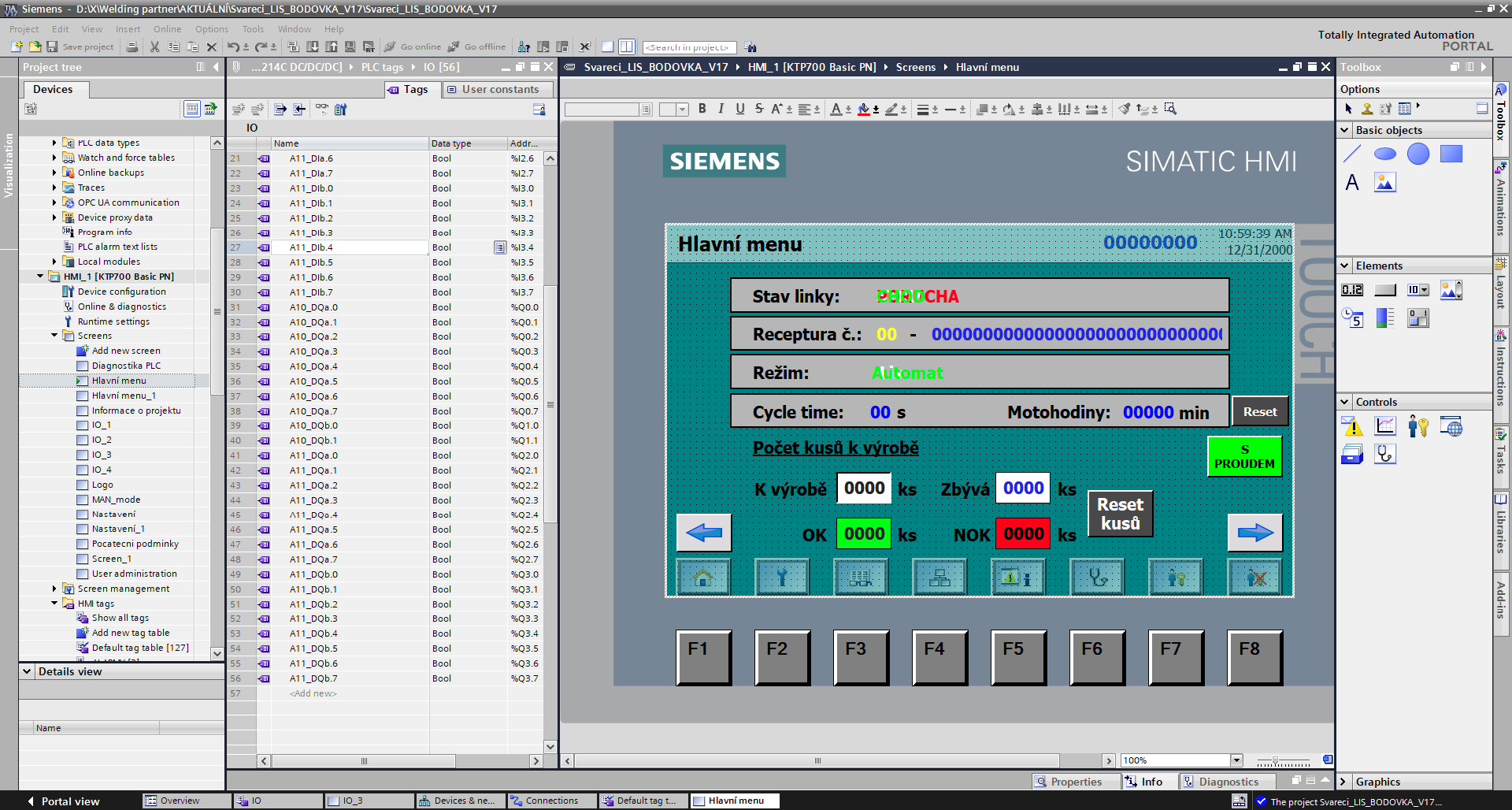Open the zoom 100% dropdown
The image size is (1512, 810).
tap(1236, 760)
